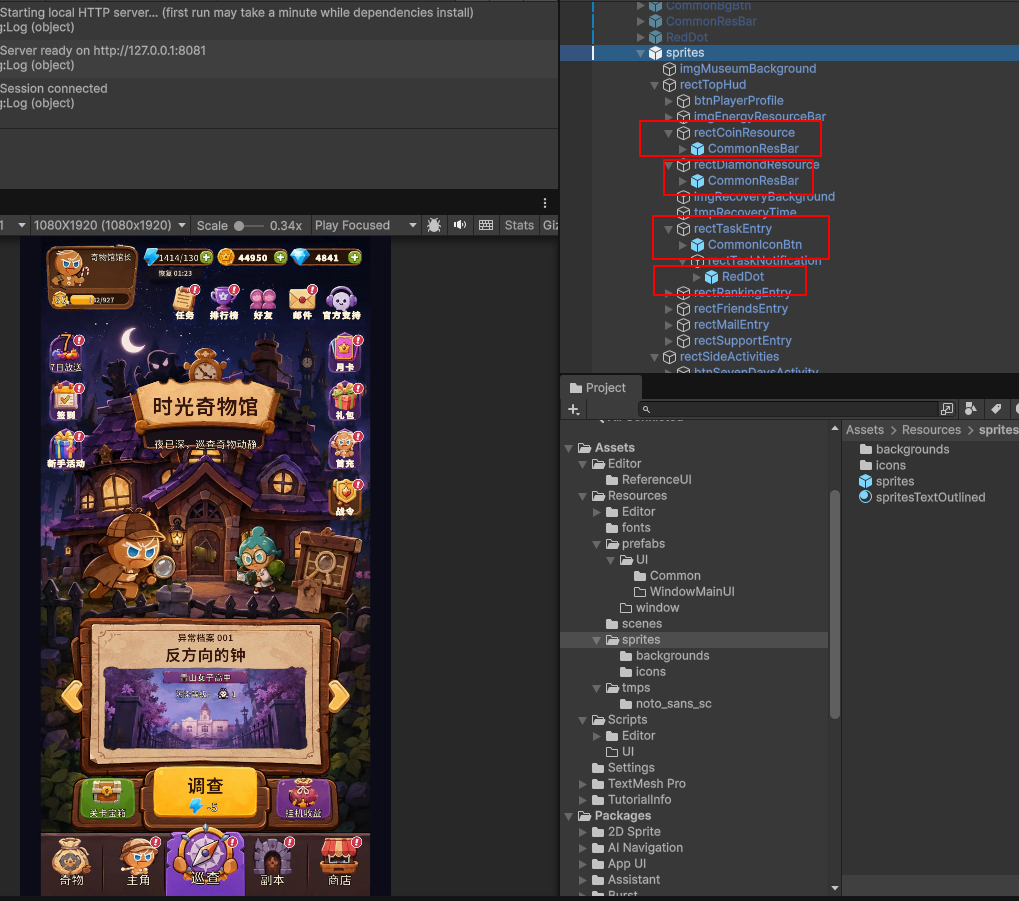The height and width of the screenshot is (901, 1019).
Task: Click the search-by-label tag icon in Project
Action: (996, 408)
